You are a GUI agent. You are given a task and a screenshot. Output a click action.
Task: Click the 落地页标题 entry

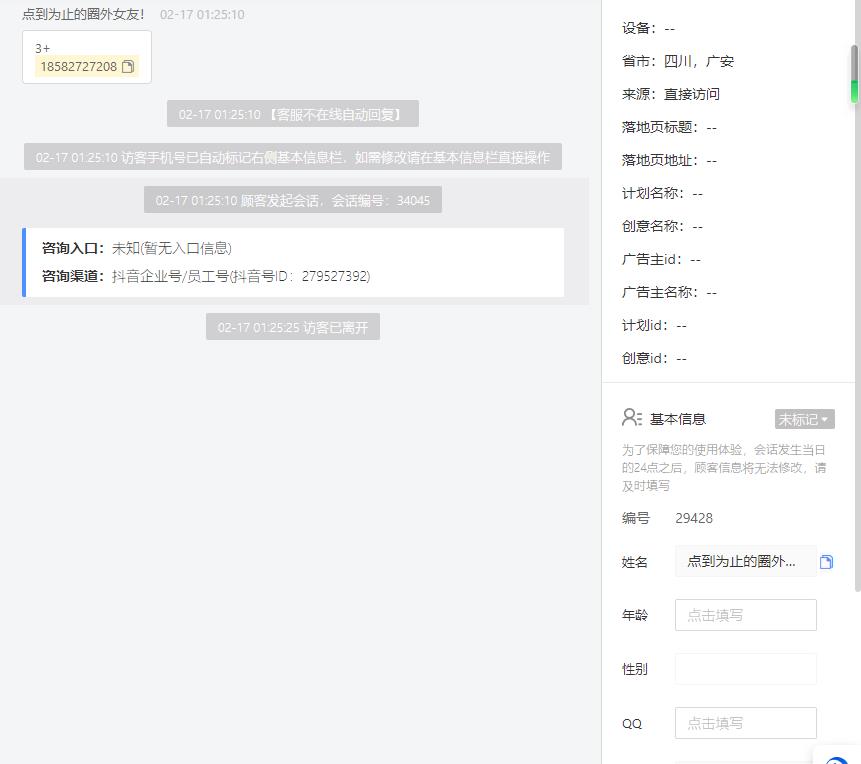coord(669,127)
